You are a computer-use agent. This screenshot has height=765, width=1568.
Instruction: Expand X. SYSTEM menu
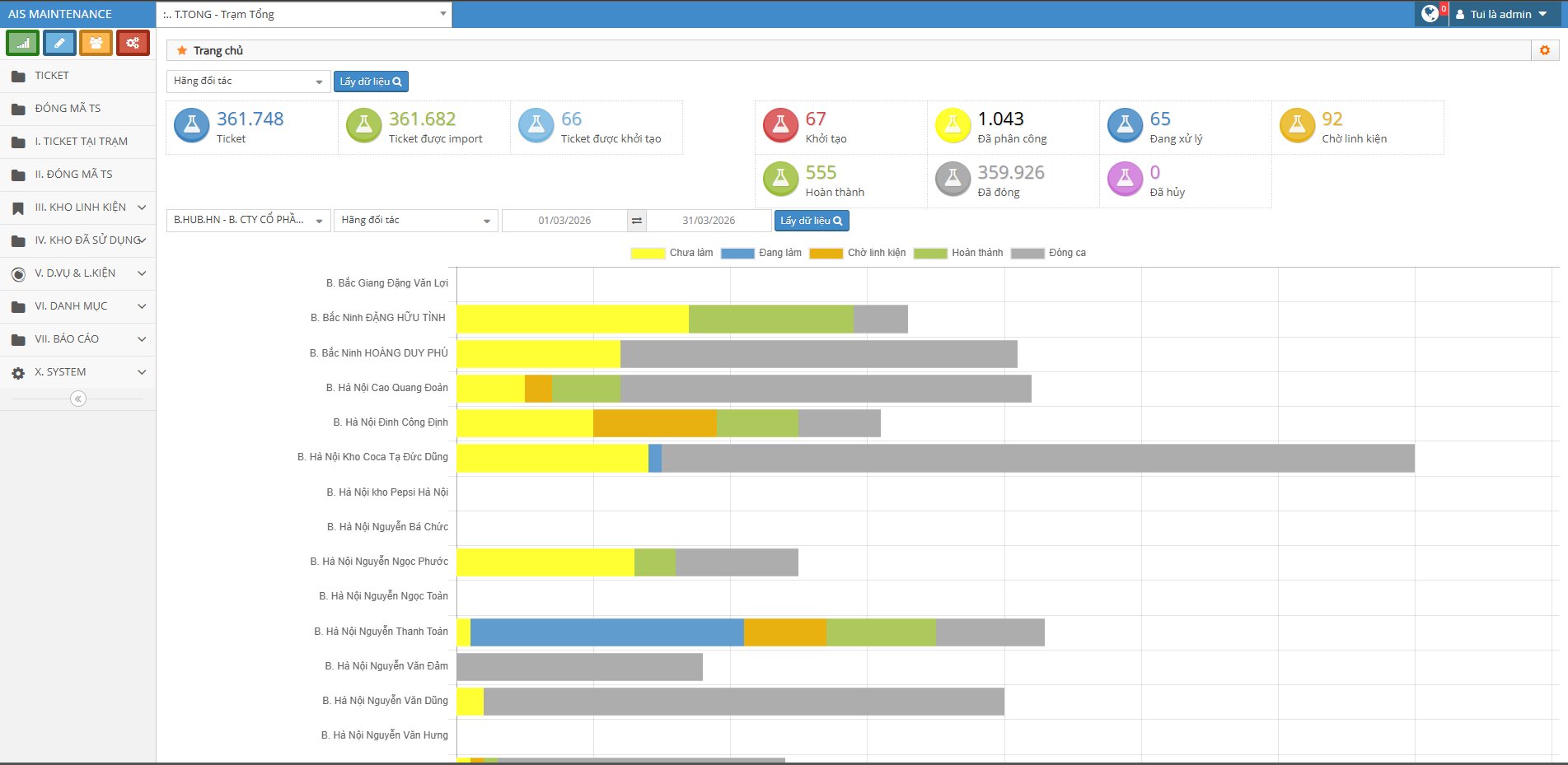coord(78,372)
